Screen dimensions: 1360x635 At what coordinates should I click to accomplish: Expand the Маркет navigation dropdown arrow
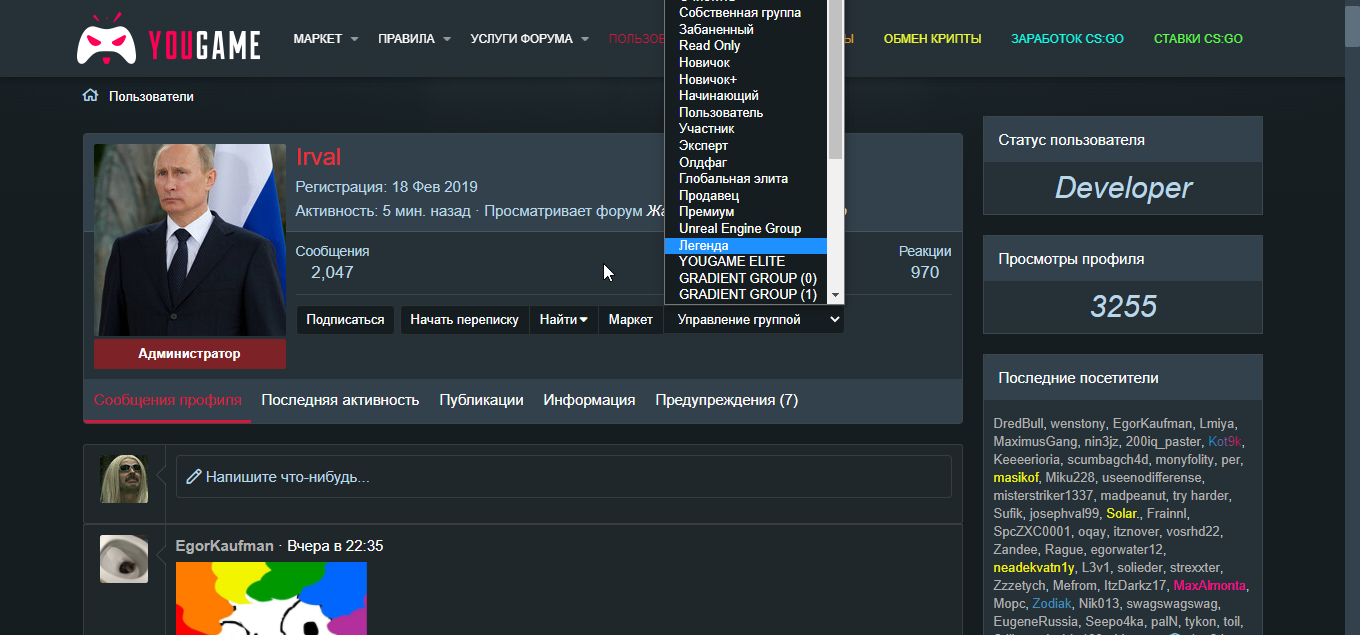[x=354, y=39]
